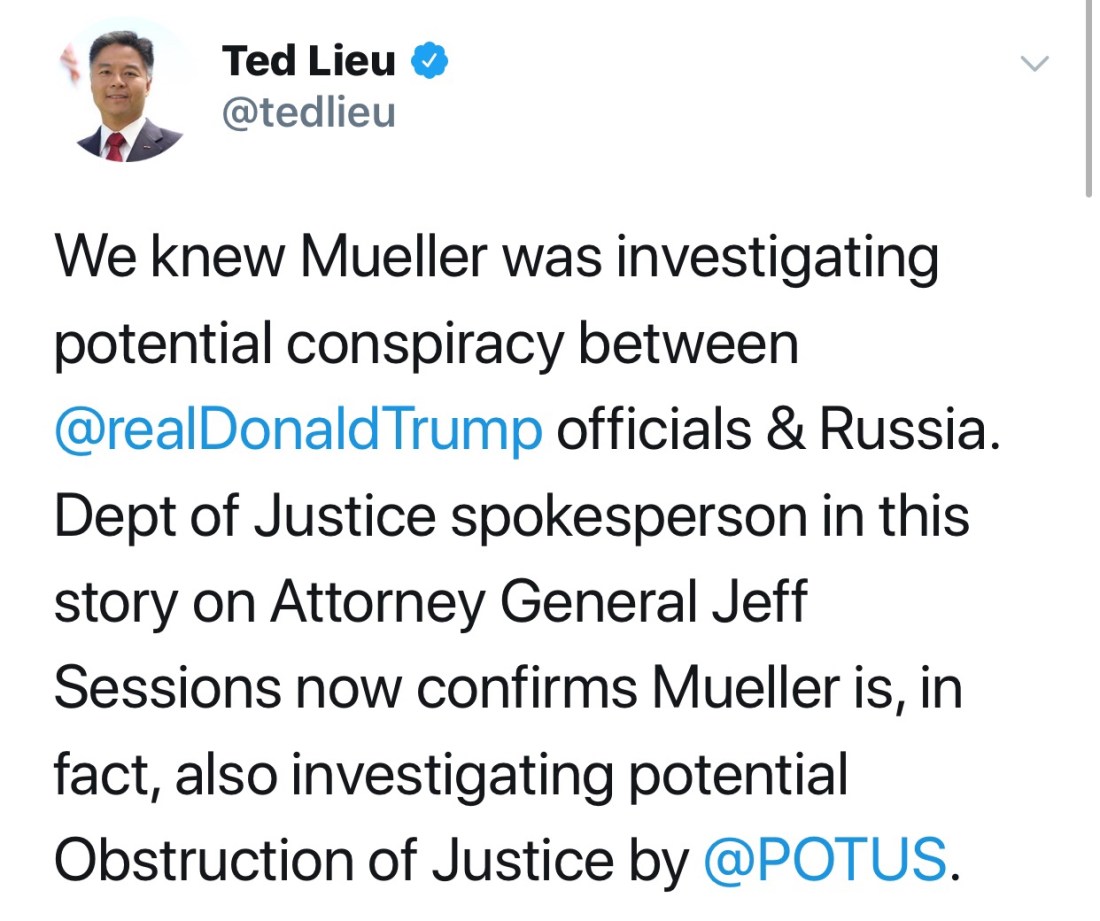Open the @tedlieu handle link

(x=309, y=112)
